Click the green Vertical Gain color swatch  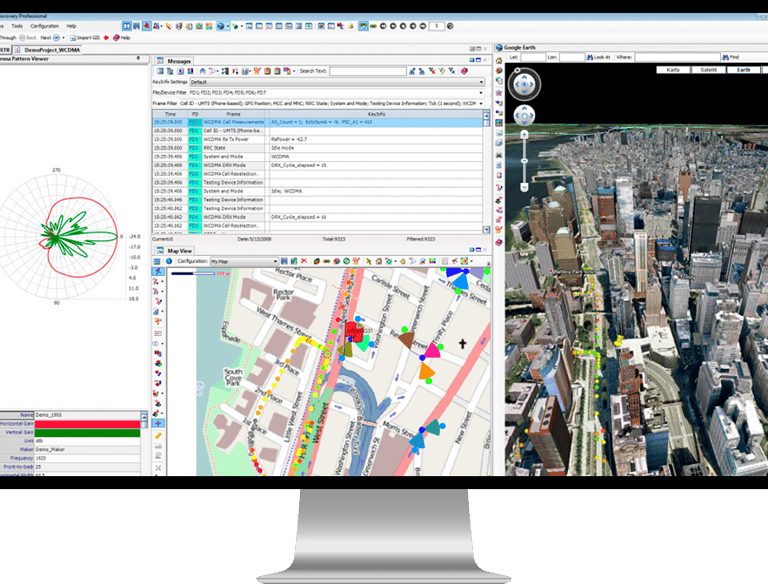pos(87,433)
